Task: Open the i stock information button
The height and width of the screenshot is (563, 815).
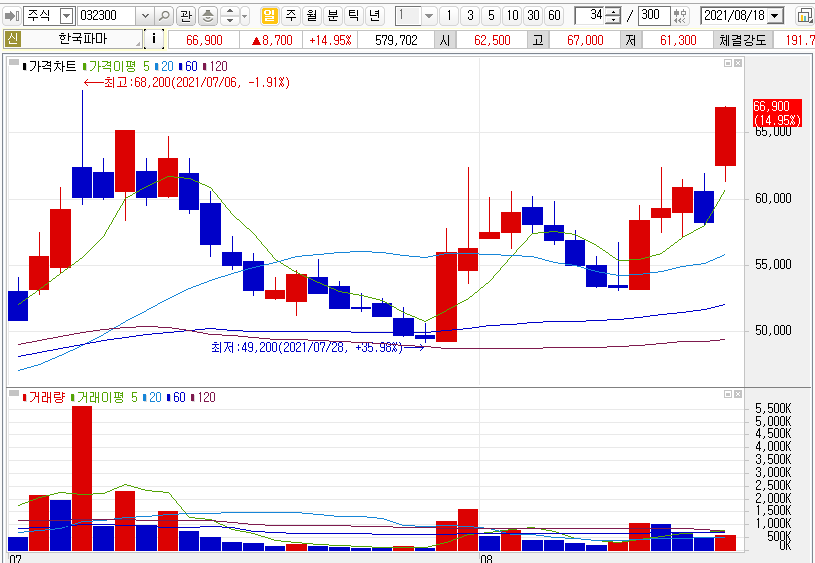Action: tap(153, 40)
